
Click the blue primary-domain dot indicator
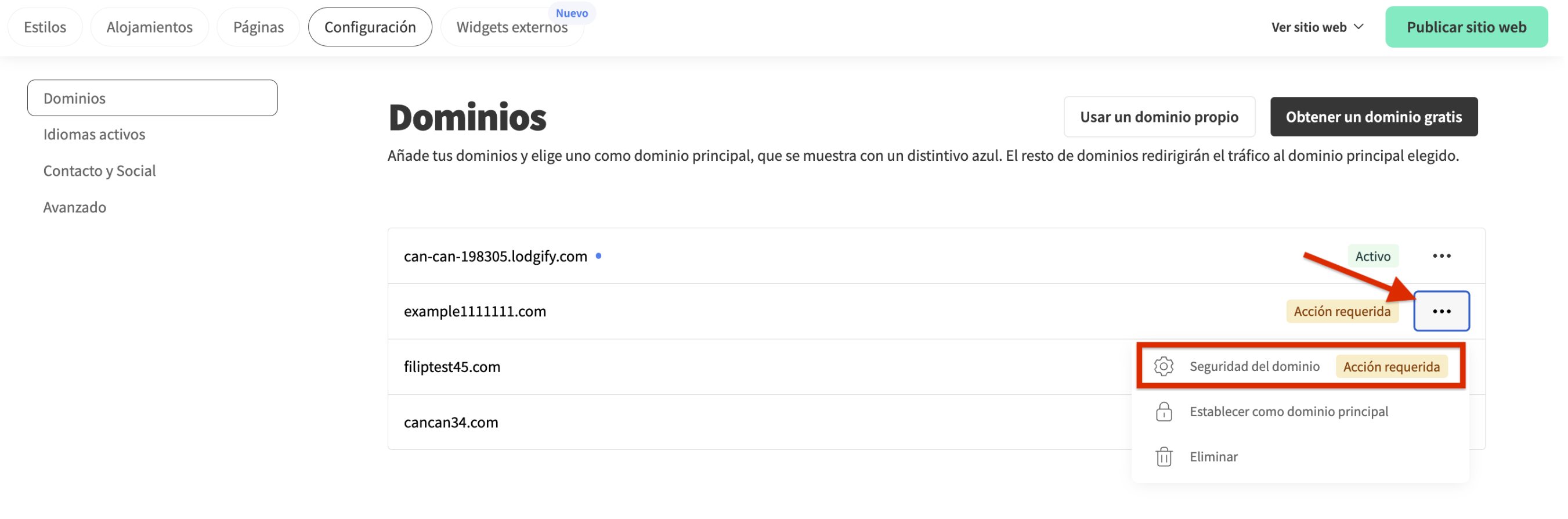598,256
